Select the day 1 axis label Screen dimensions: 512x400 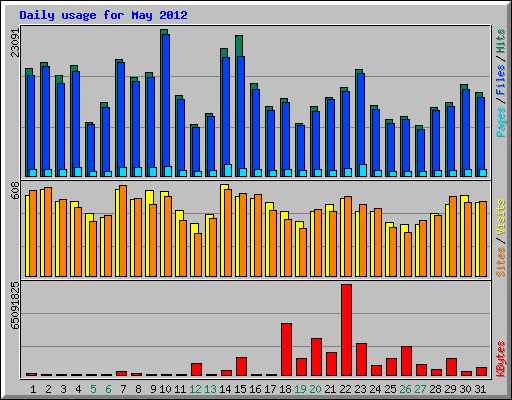point(33,389)
